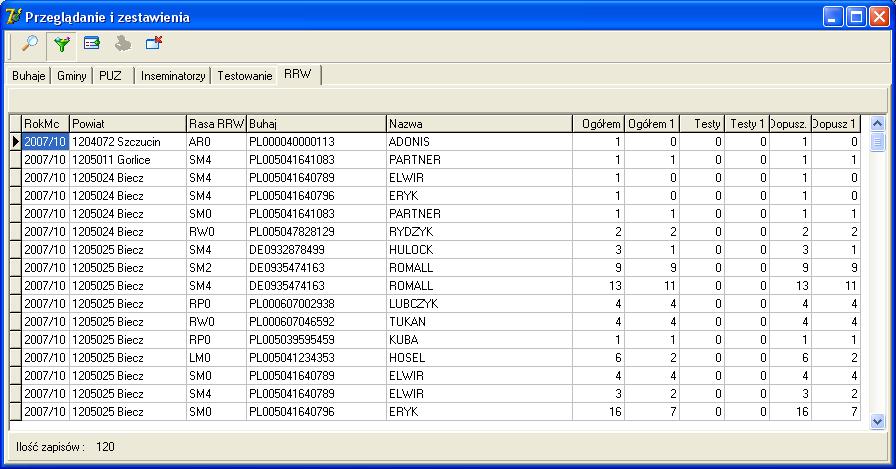896x469 pixels.
Task: Open the PUZ tab
Action: 110,76
